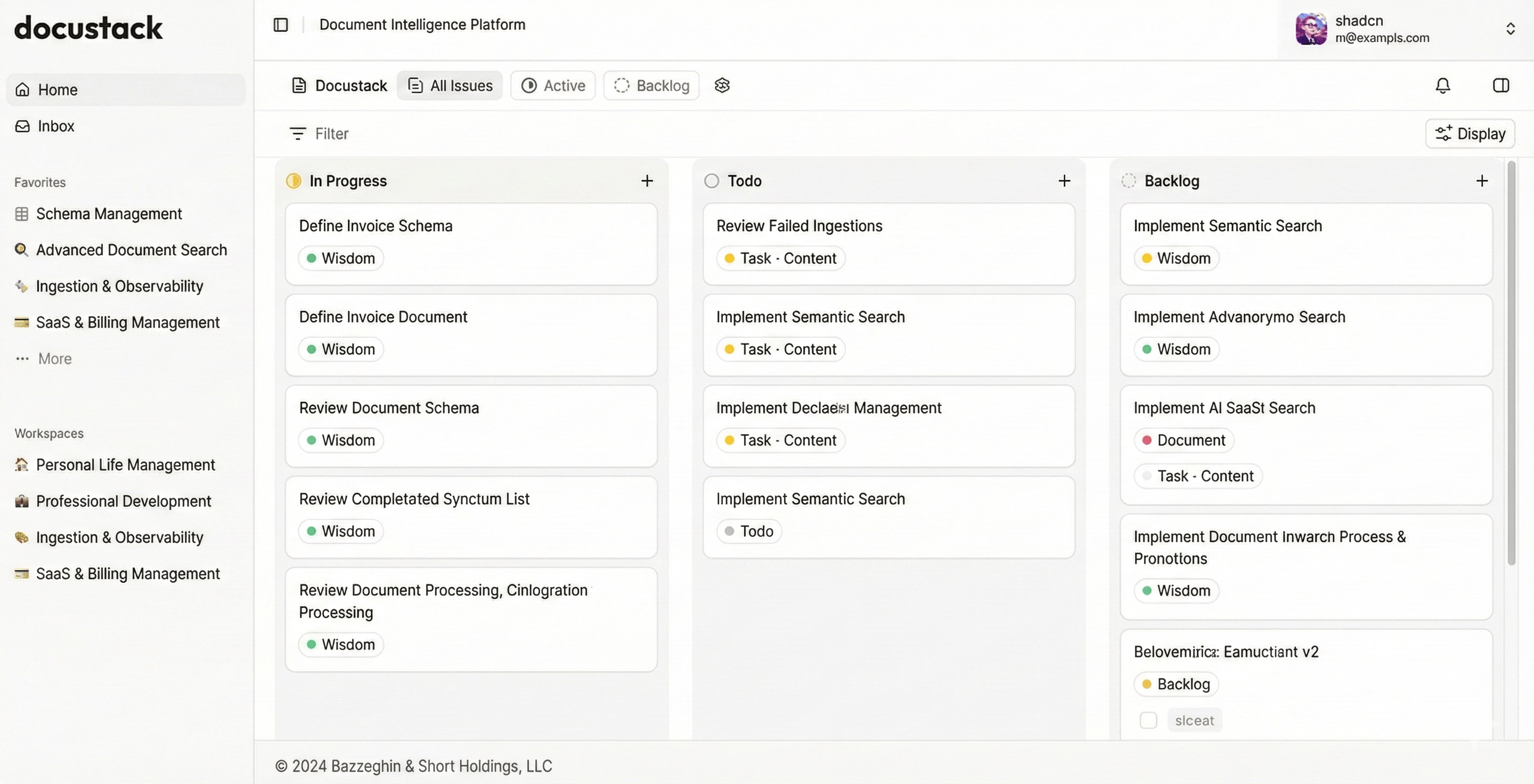Image resolution: width=1534 pixels, height=784 pixels.
Task: Click the docustack logo
Action: point(88,27)
